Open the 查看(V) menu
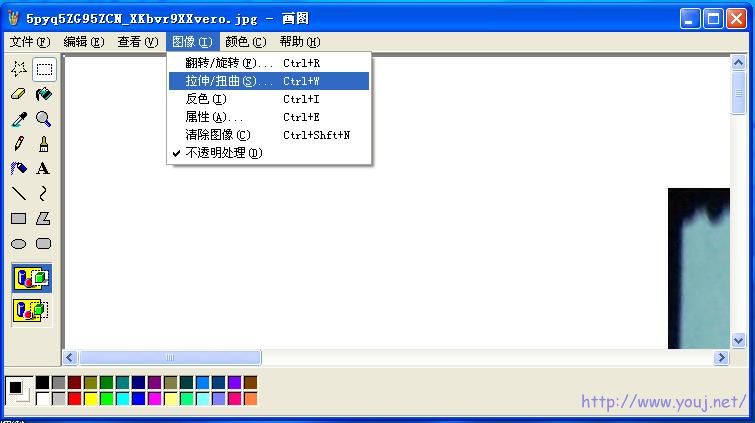Viewport: 755px width, 423px height. point(137,42)
